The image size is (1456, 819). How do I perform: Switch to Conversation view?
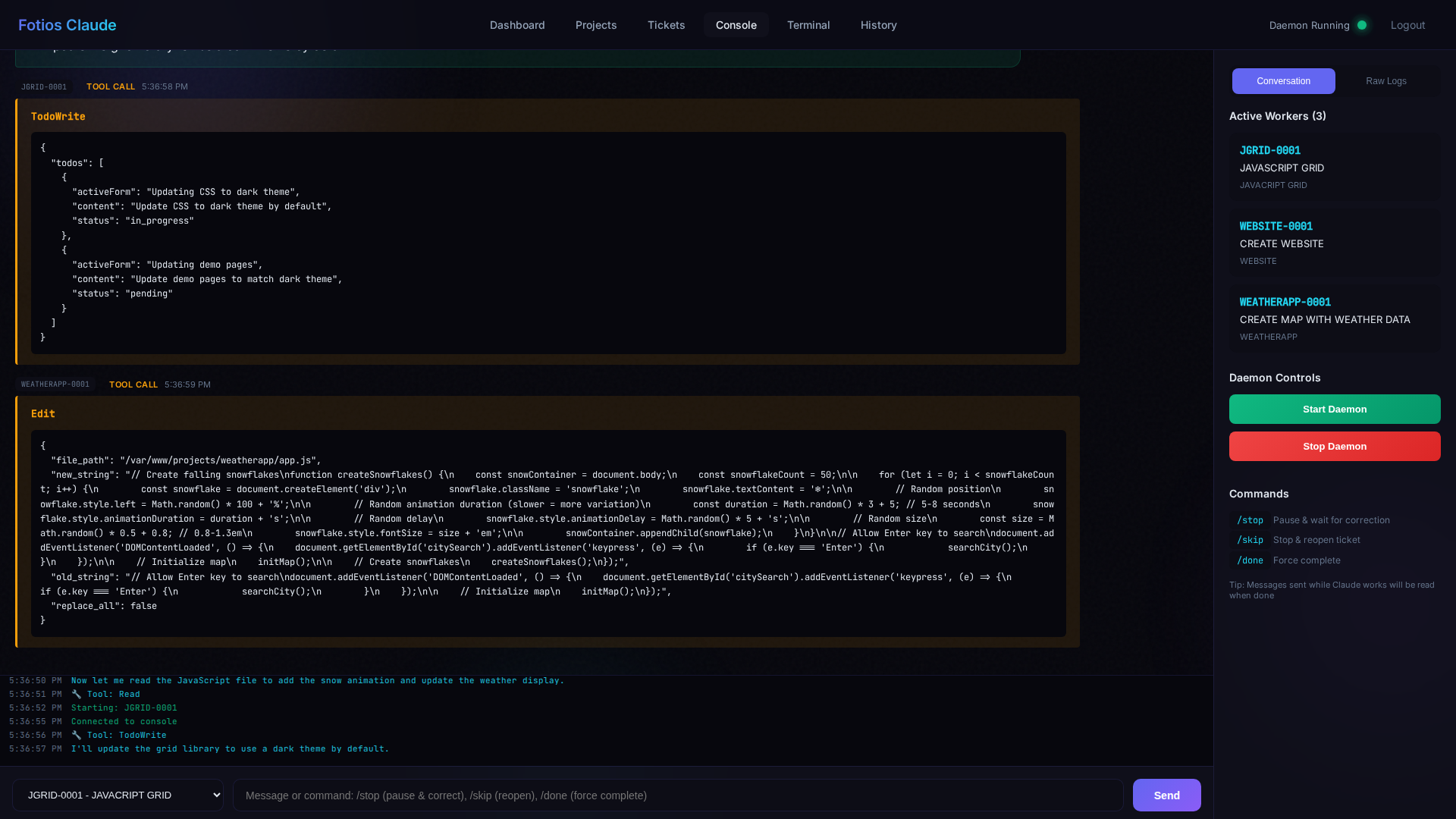1283,81
